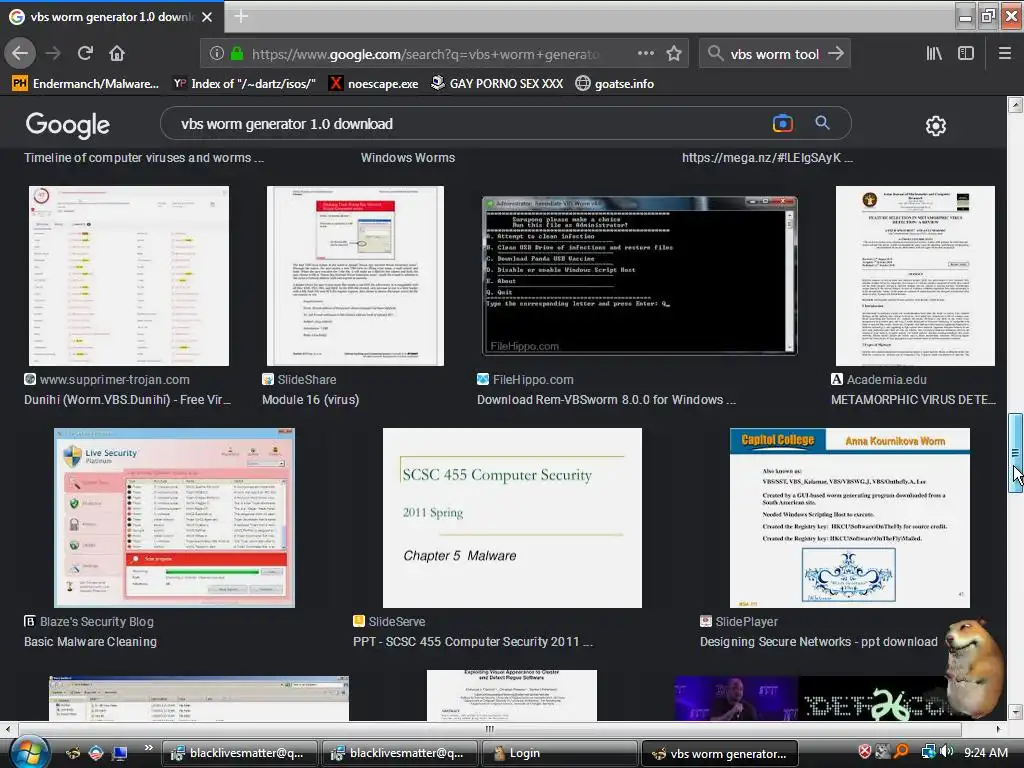This screenshot has width=1024, height=768.
Task: Click Blaze's Security Blog source link
Action: pyautogui.click(x=97, y=622)
